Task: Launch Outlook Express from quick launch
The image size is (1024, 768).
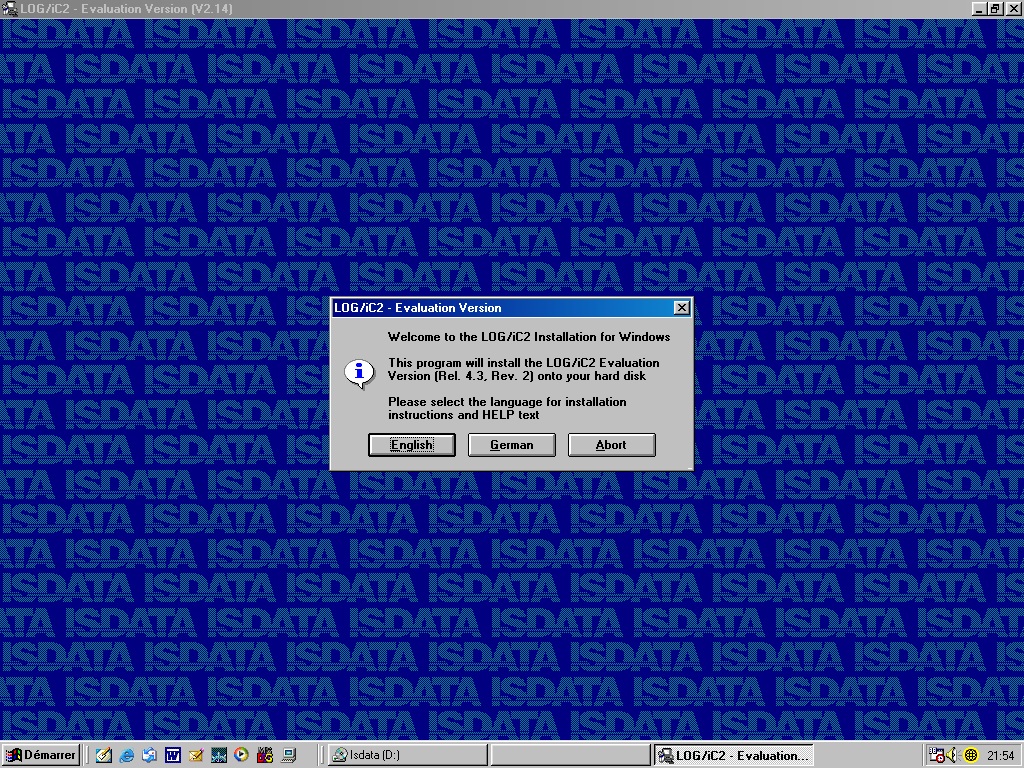Action: [x=150, y=755]
